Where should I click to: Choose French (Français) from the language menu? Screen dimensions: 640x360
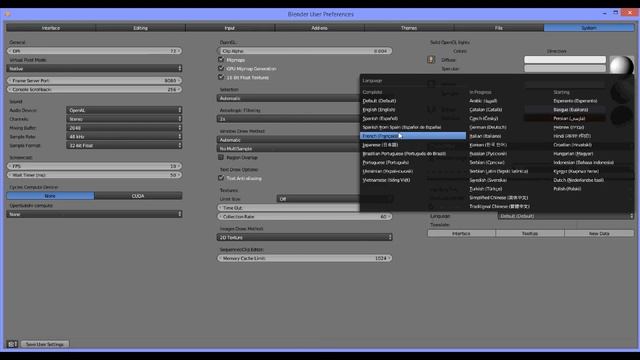click(x=413, y=136)
